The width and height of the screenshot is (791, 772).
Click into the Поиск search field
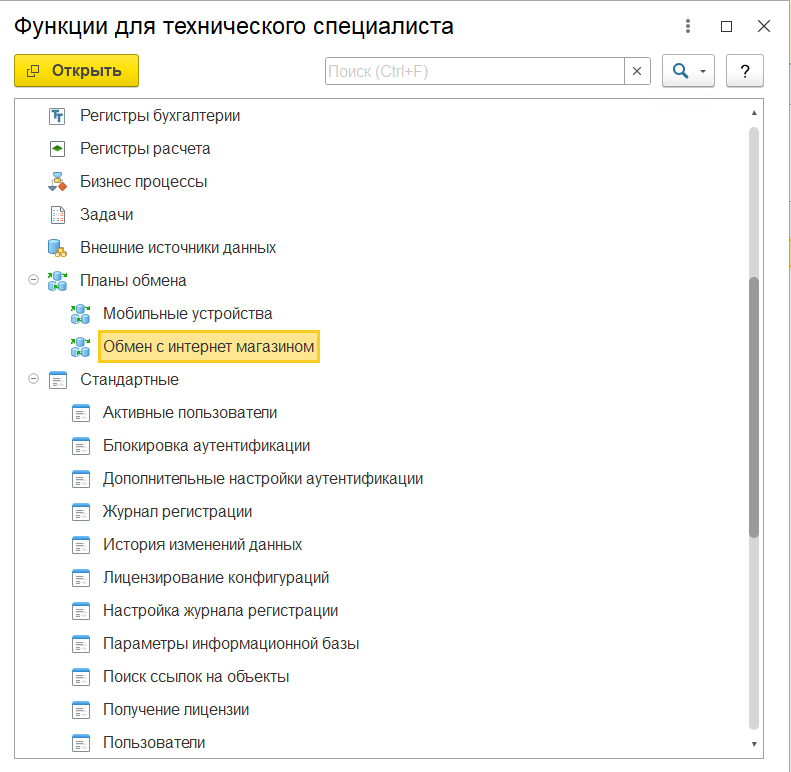[475, 71]
